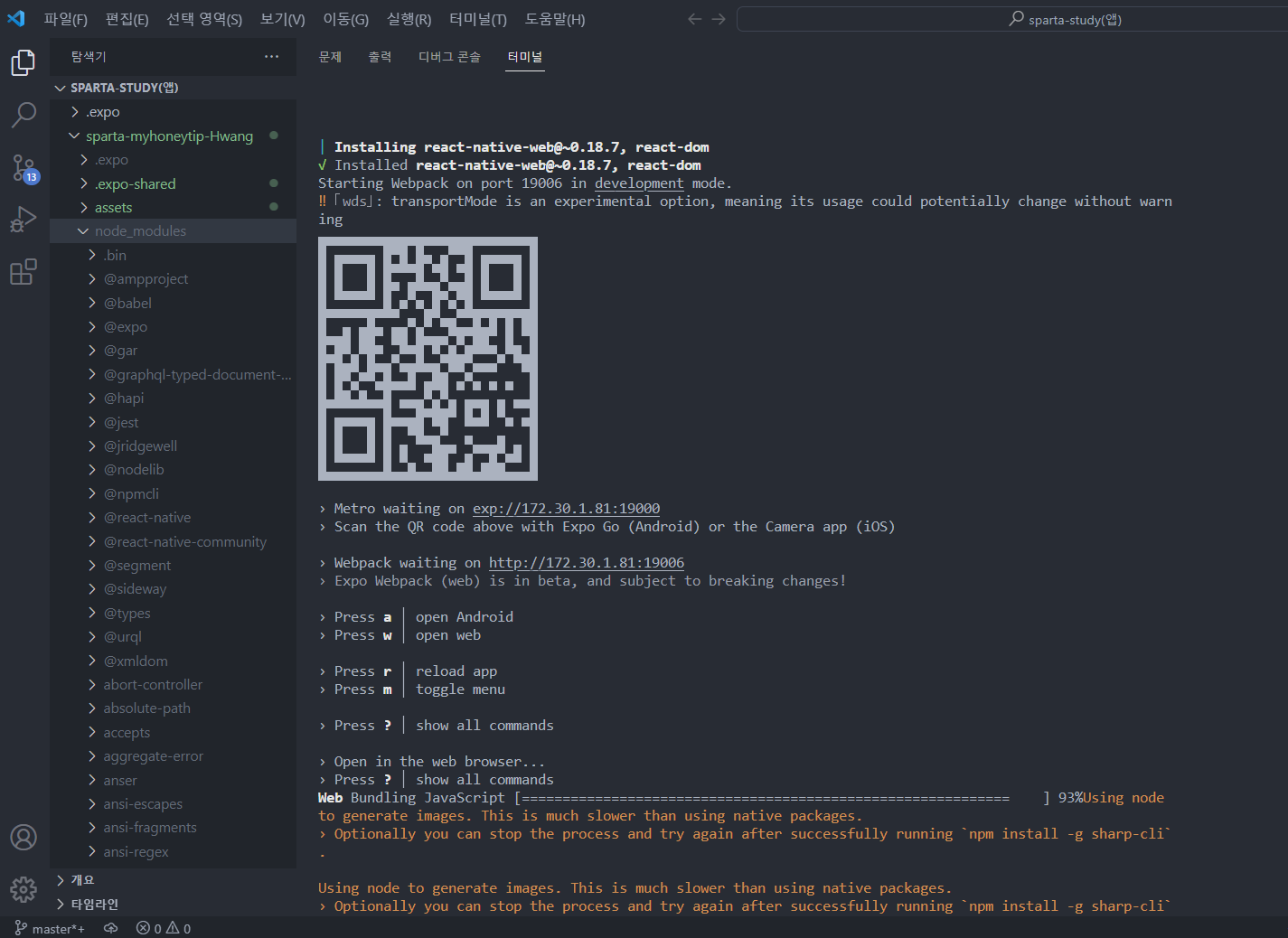Expand the @jest folder
The height and width of the screenshot is (938, 1288).
point(173,422)
